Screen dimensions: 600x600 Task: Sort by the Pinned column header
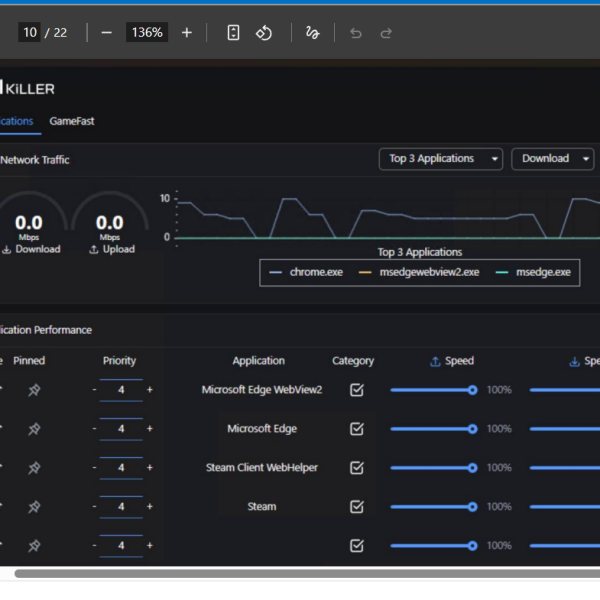pyautogui.click(x=29, y=360)
